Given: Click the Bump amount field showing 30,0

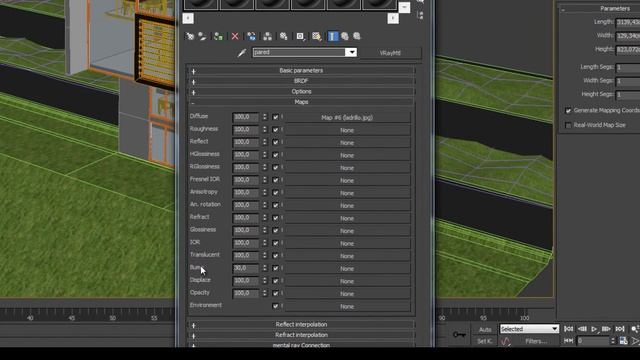Looking at the screenshot, I should point(246,268).
